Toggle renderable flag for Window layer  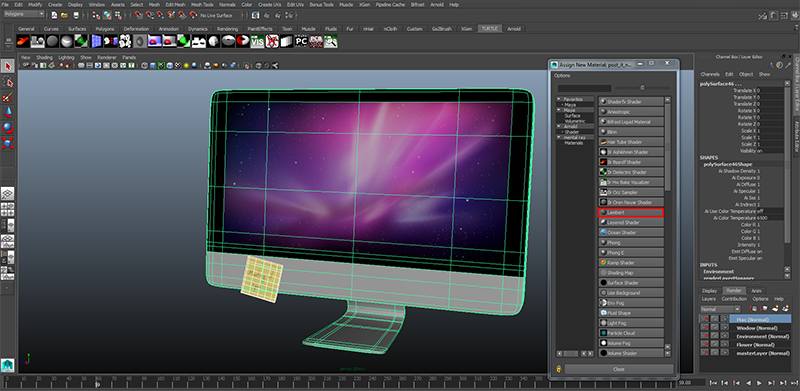click(x=705, y=327)
